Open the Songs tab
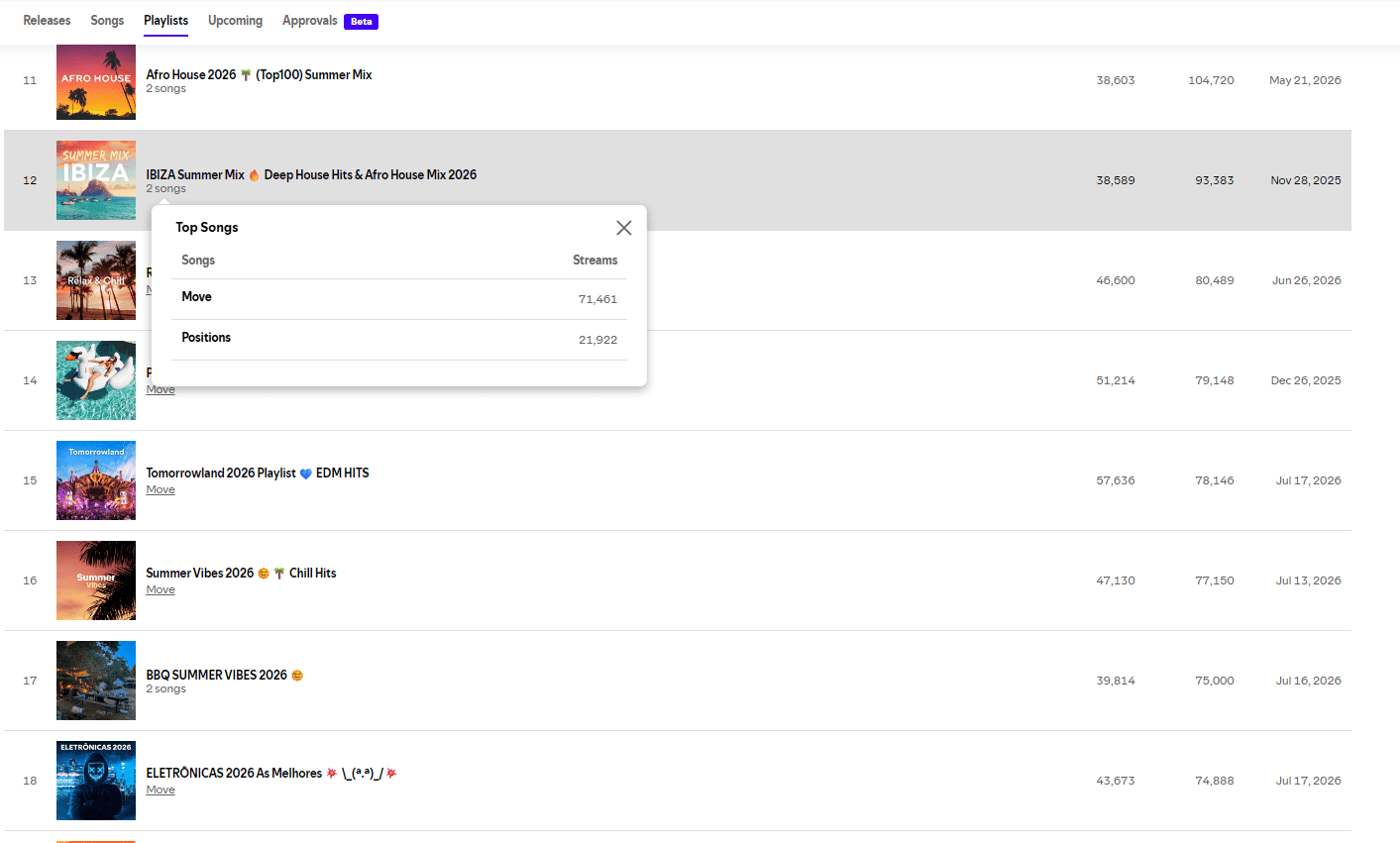The image size is (1400, 843). (107, 20)
